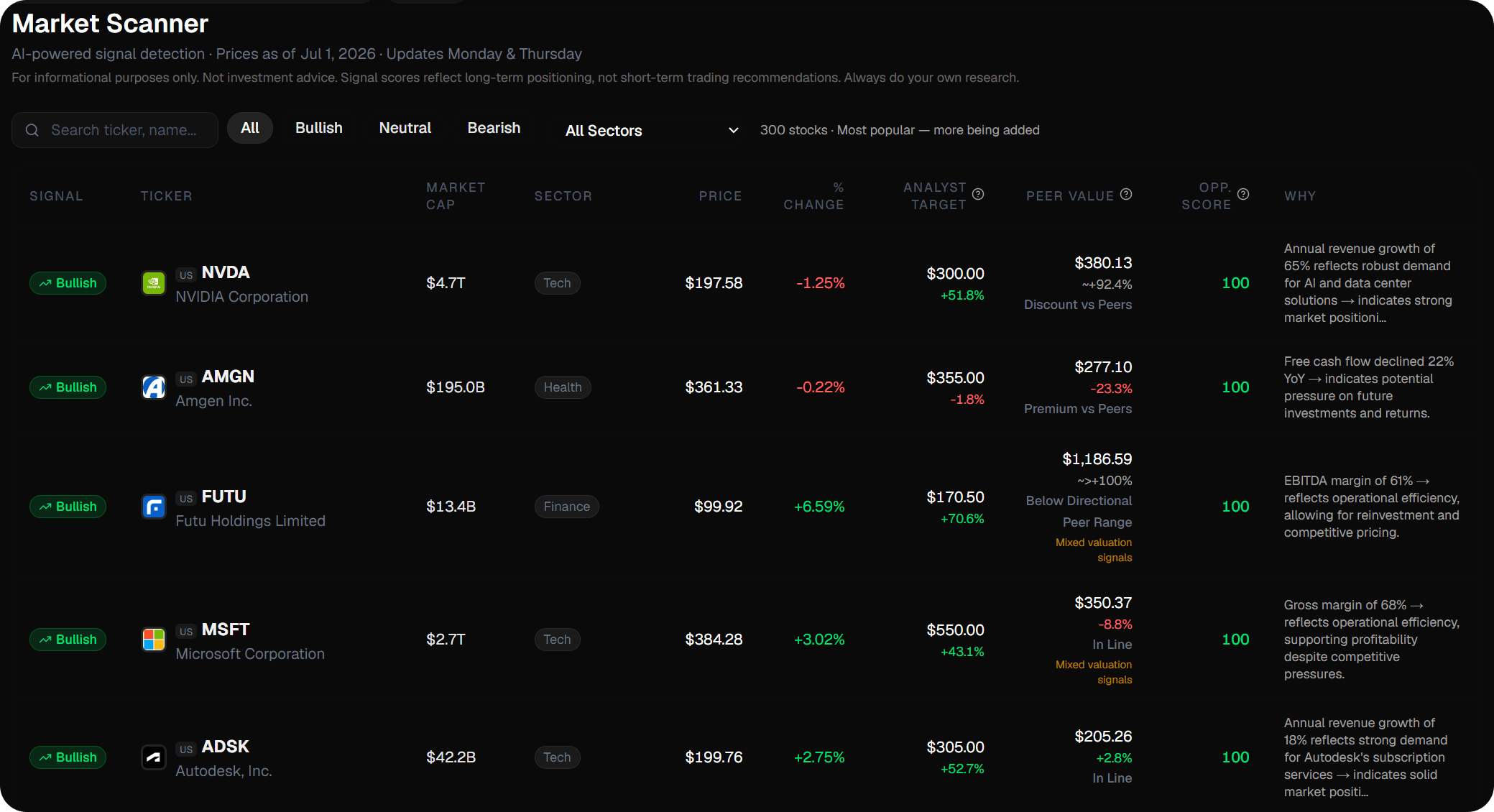
Task: Click the $195.0B market cap value
Action: coord(456,387)
